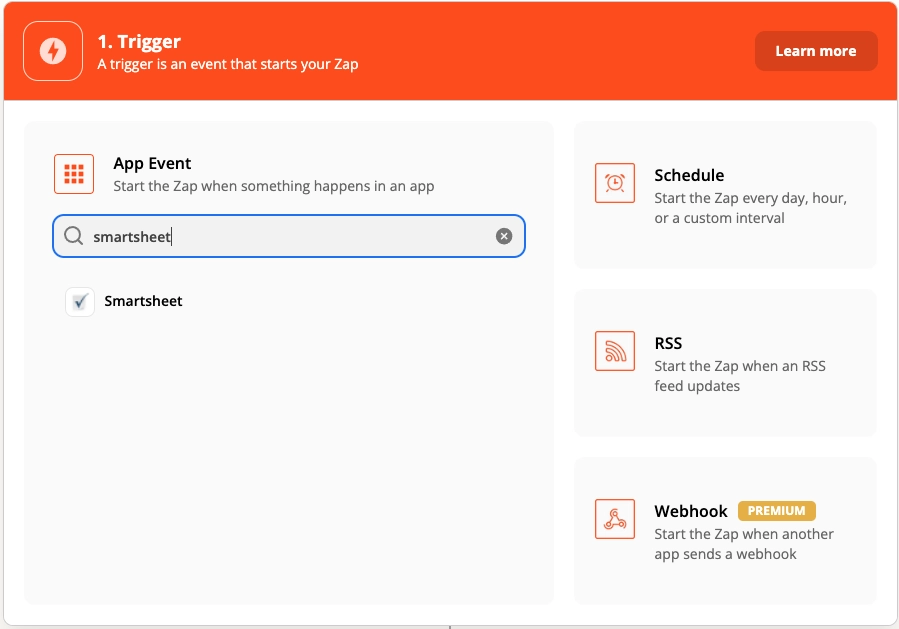Image resolution: width=899 pixels, height=629 pixels.
Task: Click the App Event grid icon
Action: 74,174
